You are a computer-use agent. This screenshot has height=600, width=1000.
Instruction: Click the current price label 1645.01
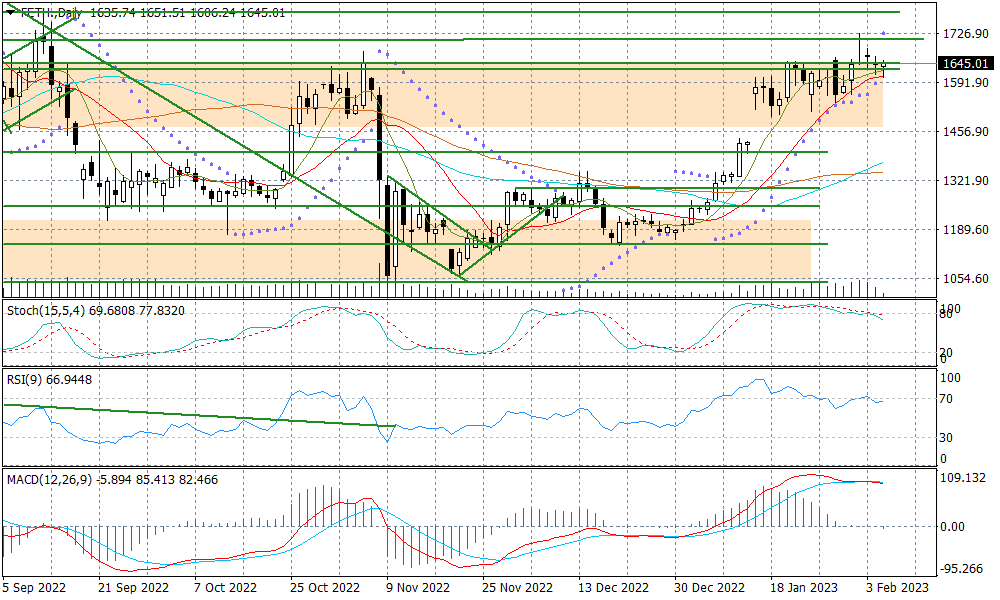pos(966,64)
